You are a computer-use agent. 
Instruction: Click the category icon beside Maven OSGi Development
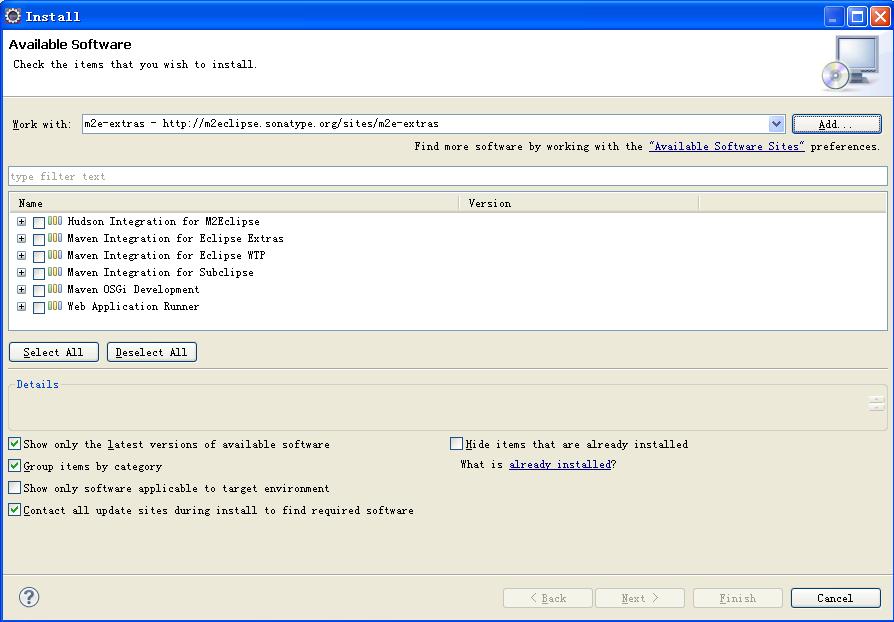point(55,289)
